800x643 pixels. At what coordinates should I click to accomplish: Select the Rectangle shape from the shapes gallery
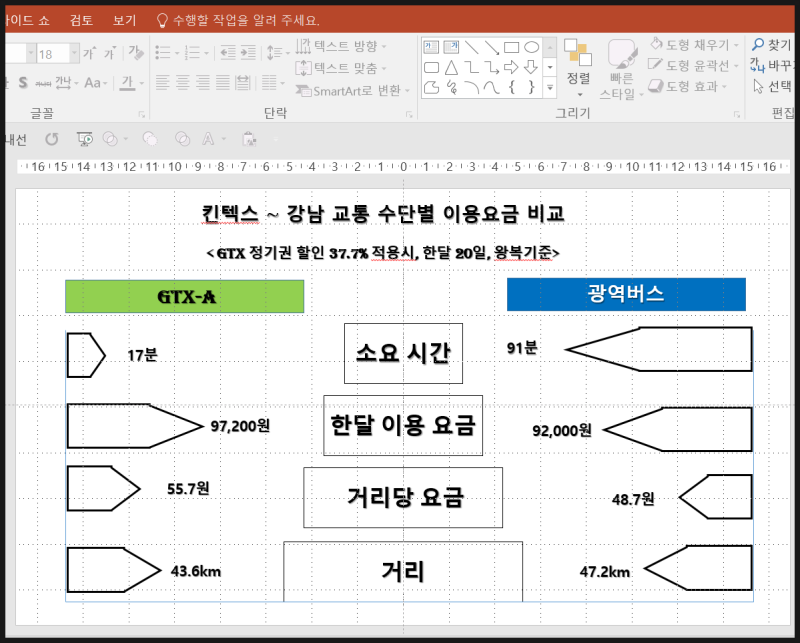[510, 47]
